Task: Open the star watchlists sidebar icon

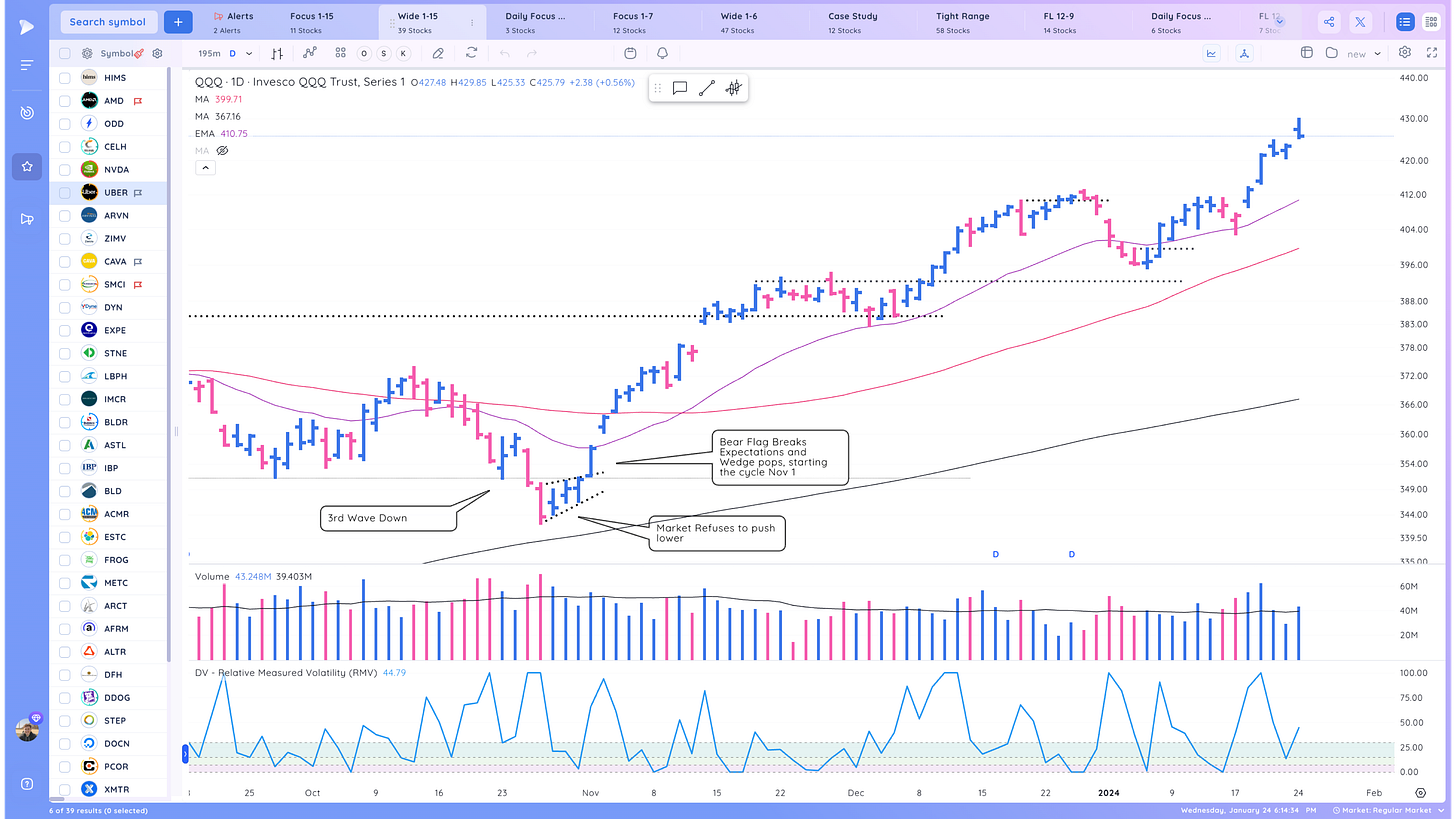Action: pos(27,167)
